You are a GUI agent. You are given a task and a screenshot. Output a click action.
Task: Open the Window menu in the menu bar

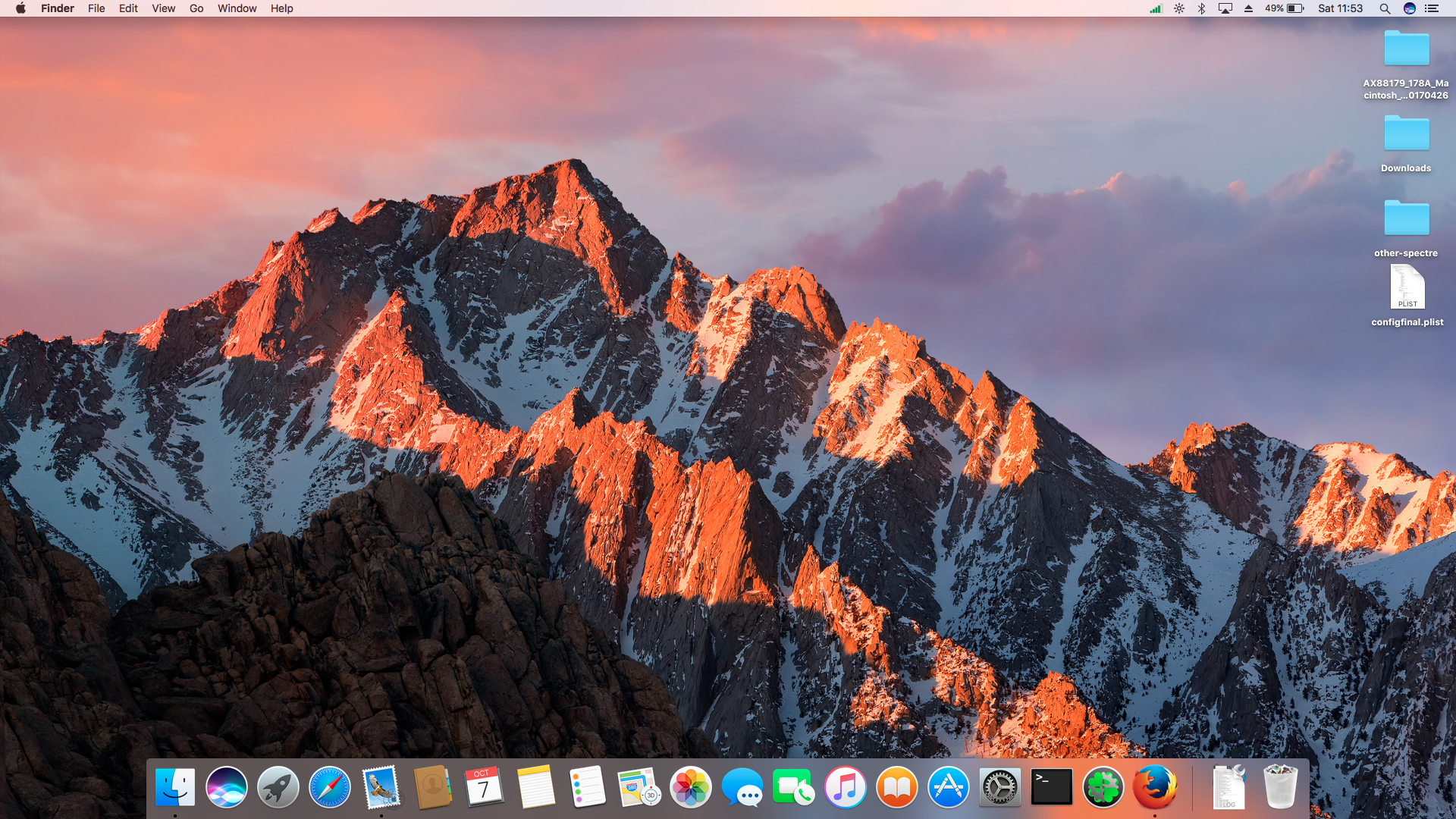(x=237, y=8)
